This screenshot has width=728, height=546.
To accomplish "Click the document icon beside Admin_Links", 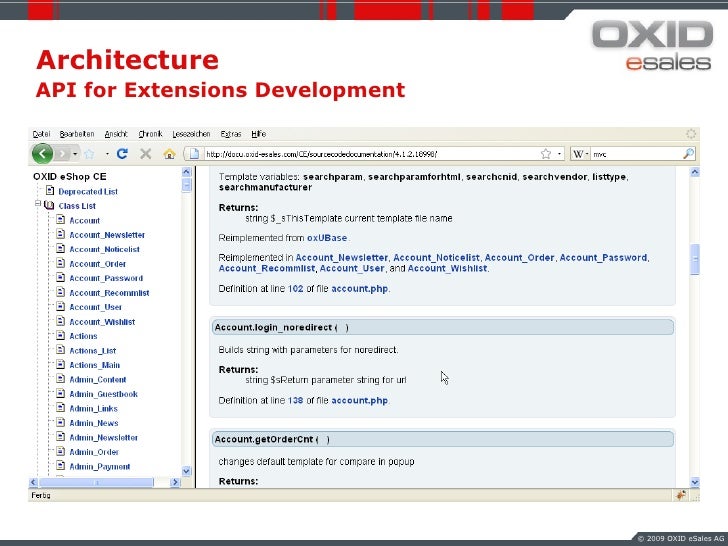I will 60,408.
